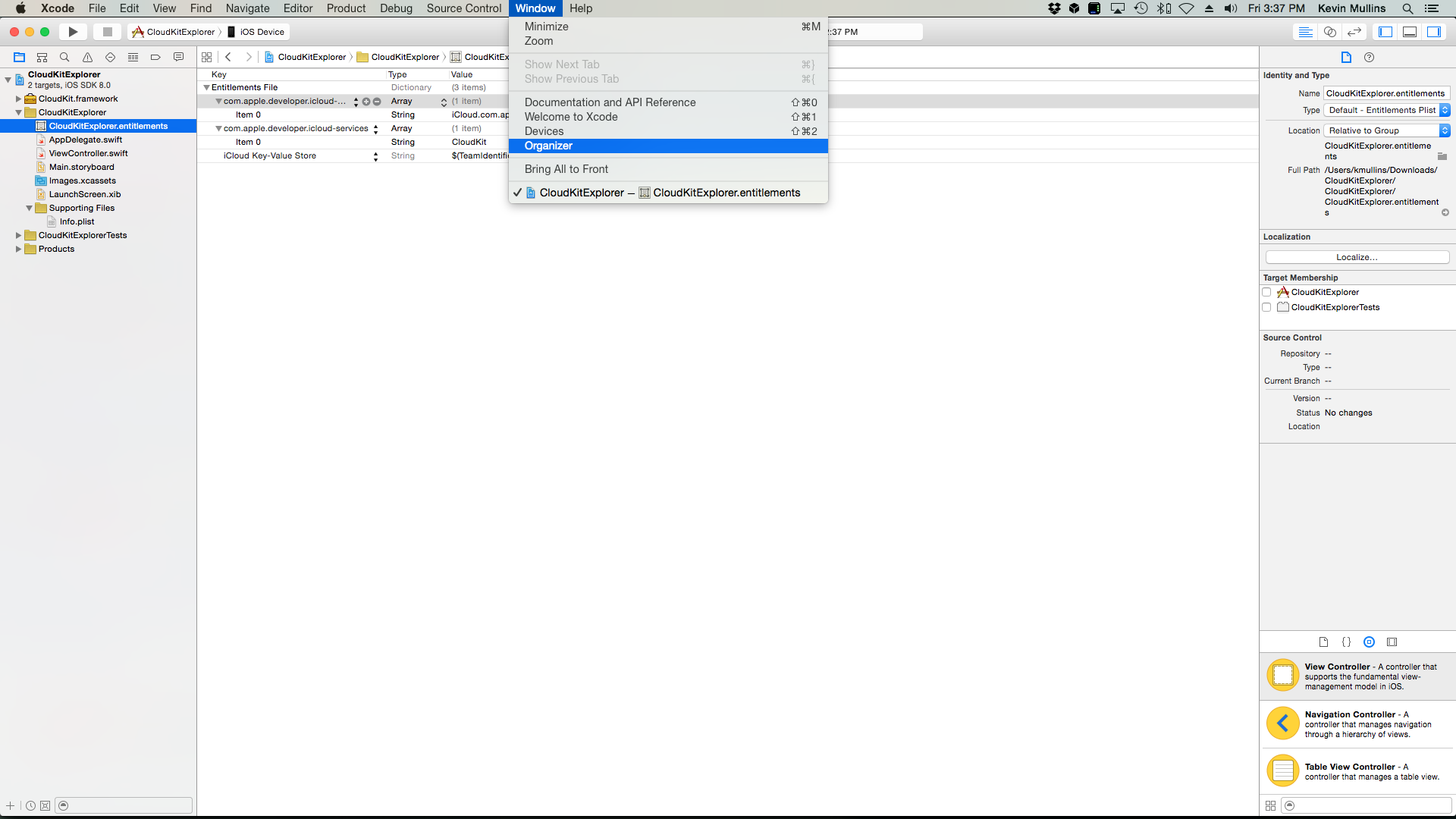
Task: Collapse the Entitlements File dictionary
Action: click(x=206, y=87)
